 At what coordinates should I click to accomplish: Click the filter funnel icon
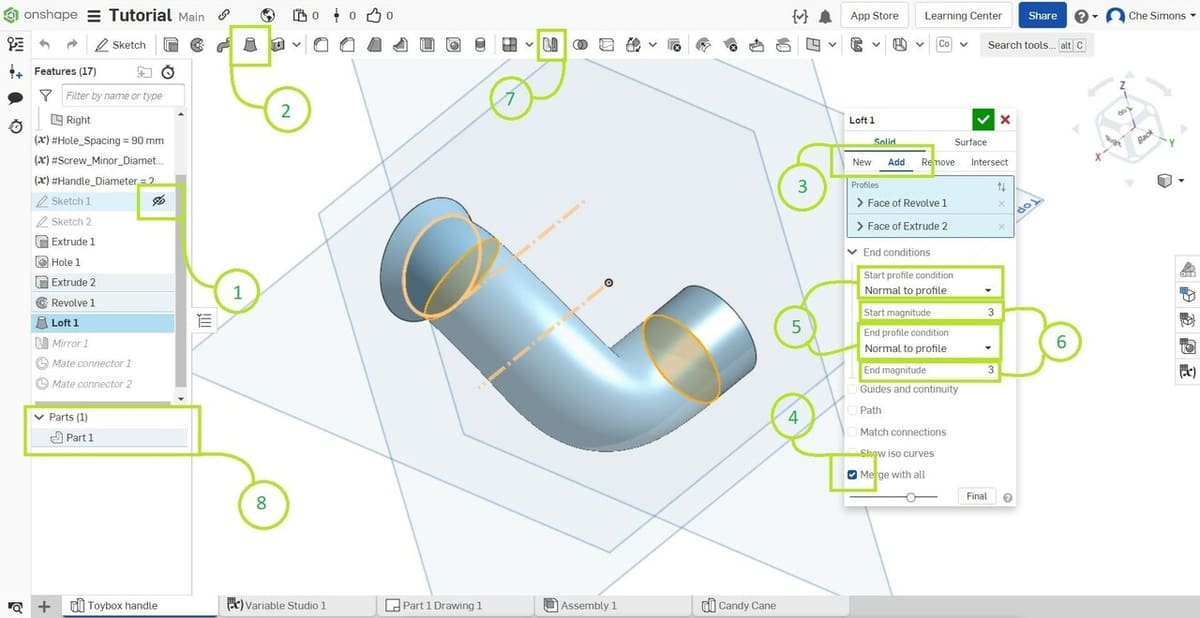[45, 96]
